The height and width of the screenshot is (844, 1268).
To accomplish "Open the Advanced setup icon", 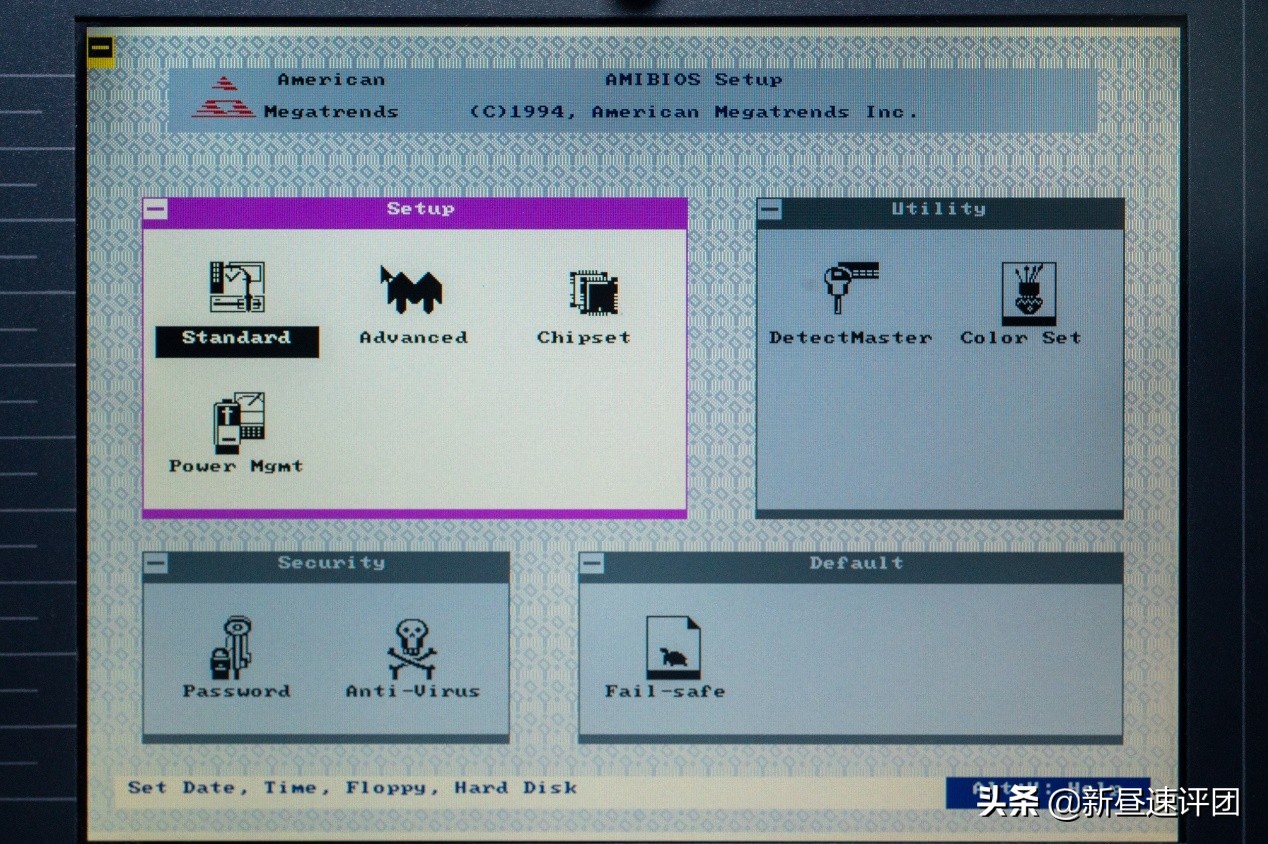I will [411, 289].
